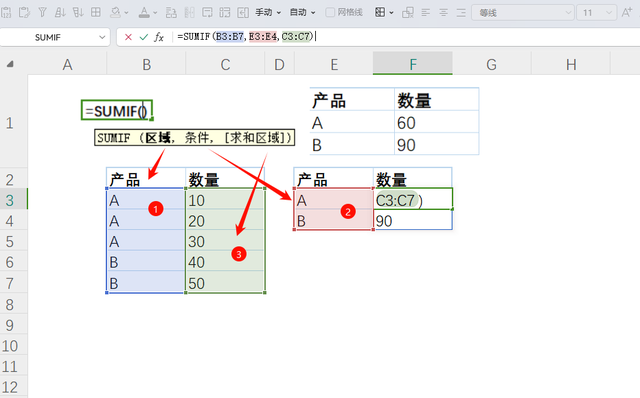640x398 pixels.
Task: Open the font size 11 dropdown
Action: [x=609, y=13]
